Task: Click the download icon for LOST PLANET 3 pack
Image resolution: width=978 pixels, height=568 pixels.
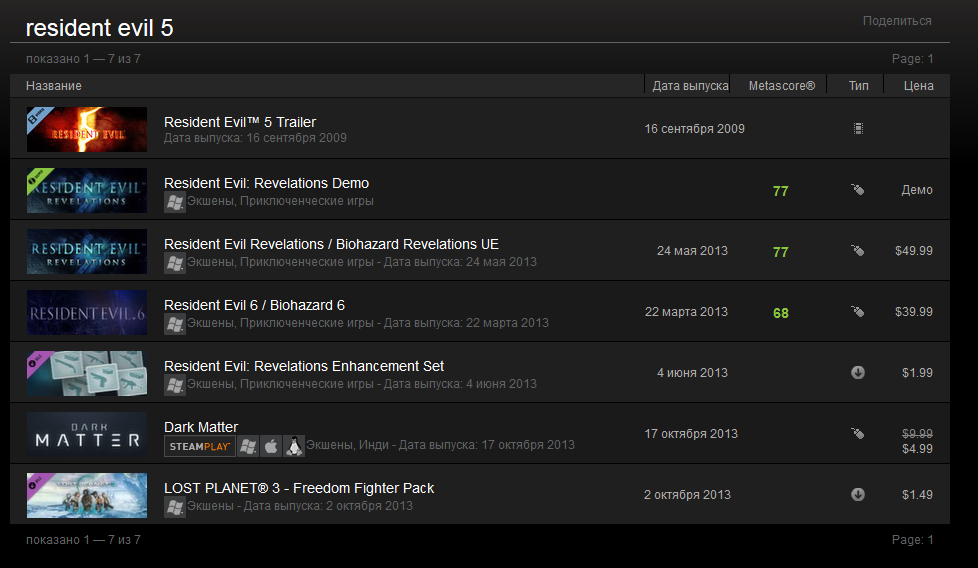Action: coord(858,494)
